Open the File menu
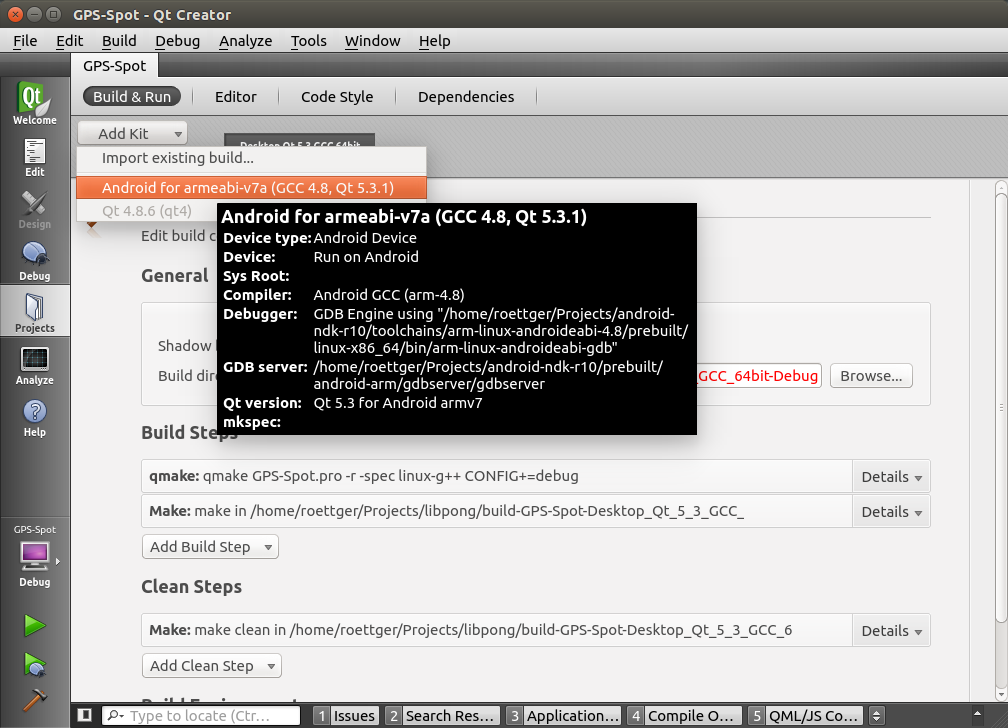The image size is (1008, 728). tap(25, 41)
